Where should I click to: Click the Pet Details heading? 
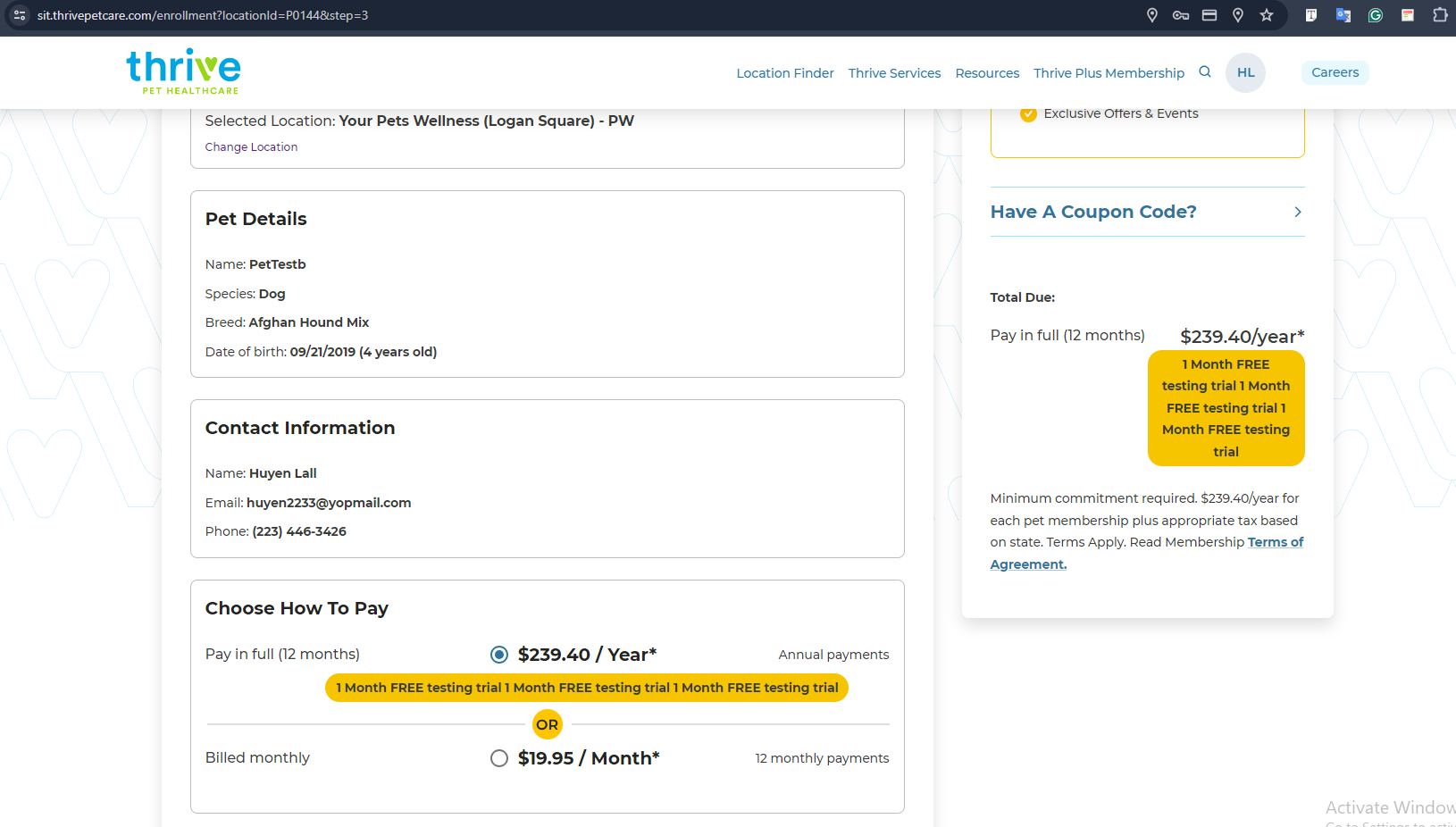pyautogui.click(x=255, y=219)
